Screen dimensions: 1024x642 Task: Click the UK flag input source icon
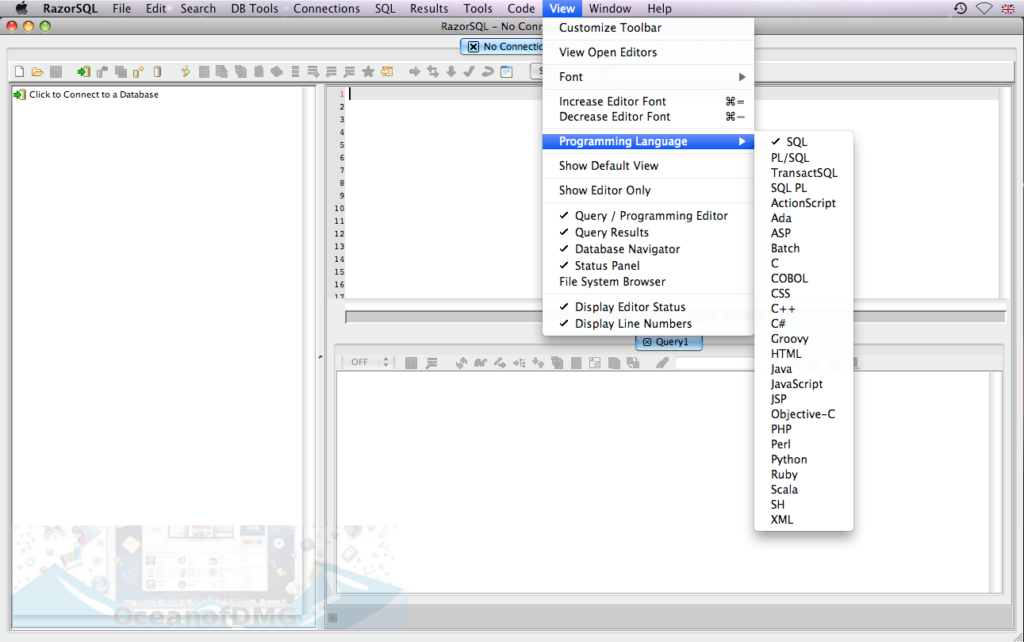(x=1008, y=8)
